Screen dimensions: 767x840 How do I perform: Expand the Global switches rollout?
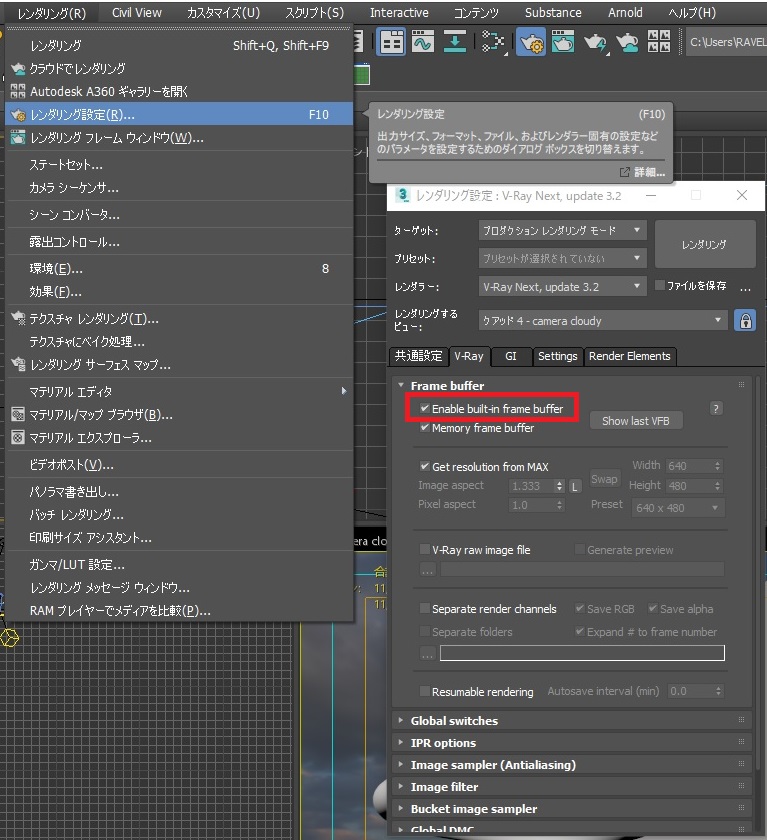[401, 721]
